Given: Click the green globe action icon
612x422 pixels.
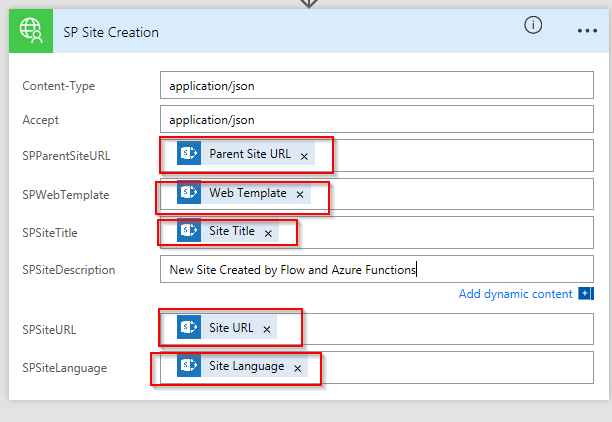Looking at the screenshot, I should (31, 31).
